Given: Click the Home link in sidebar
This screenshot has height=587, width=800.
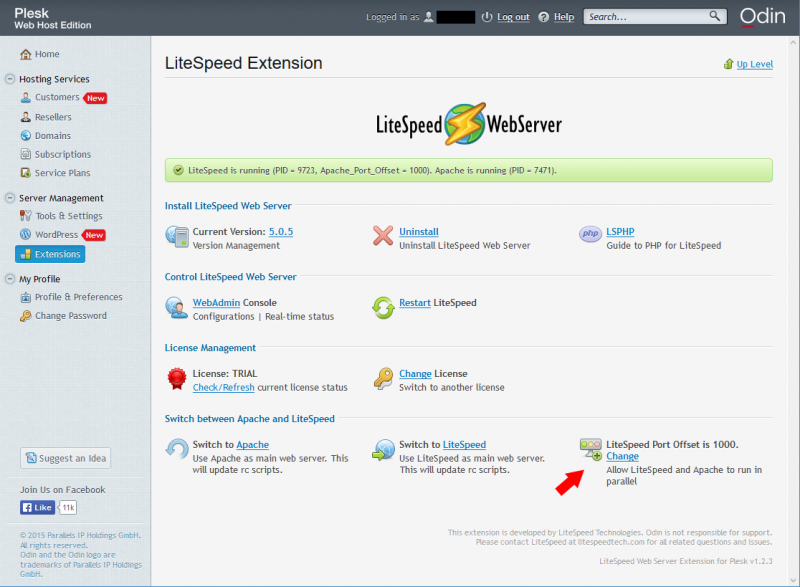Looking at the screenshot, I should click(47, 54).
